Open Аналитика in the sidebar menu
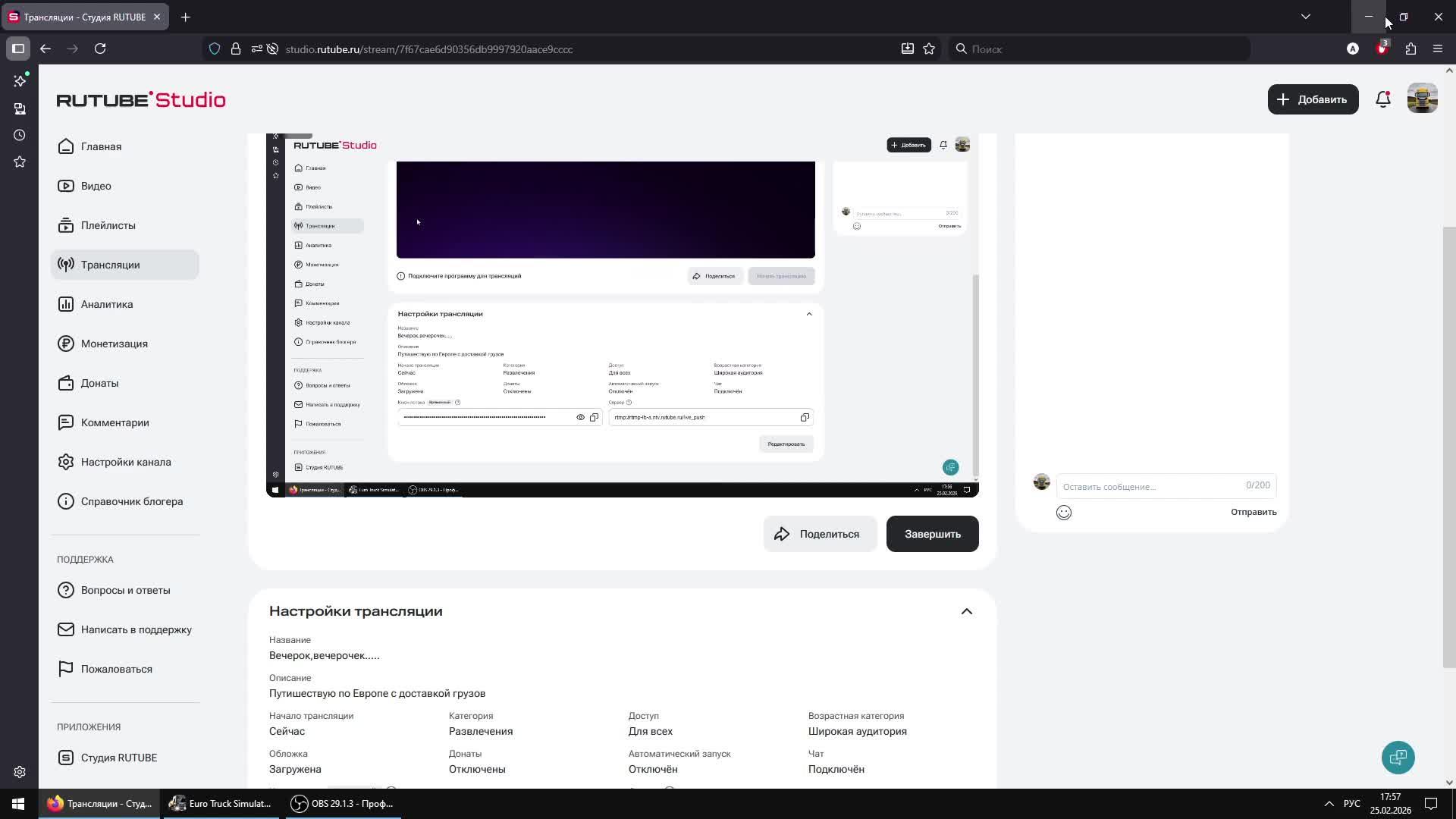This screenshot has height=819, width=1456. (107, 304)
